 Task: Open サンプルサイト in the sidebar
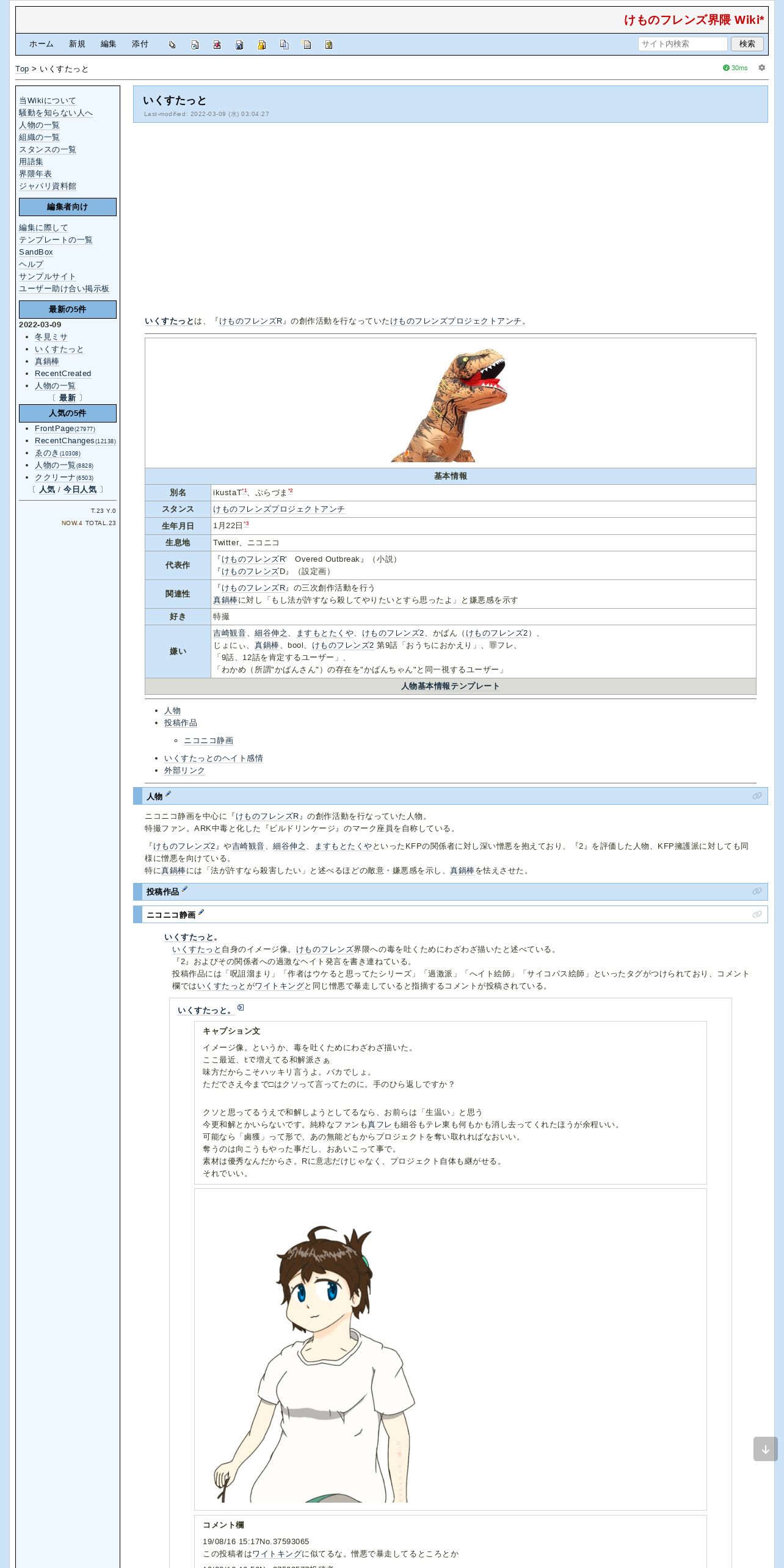coord(48,277)
